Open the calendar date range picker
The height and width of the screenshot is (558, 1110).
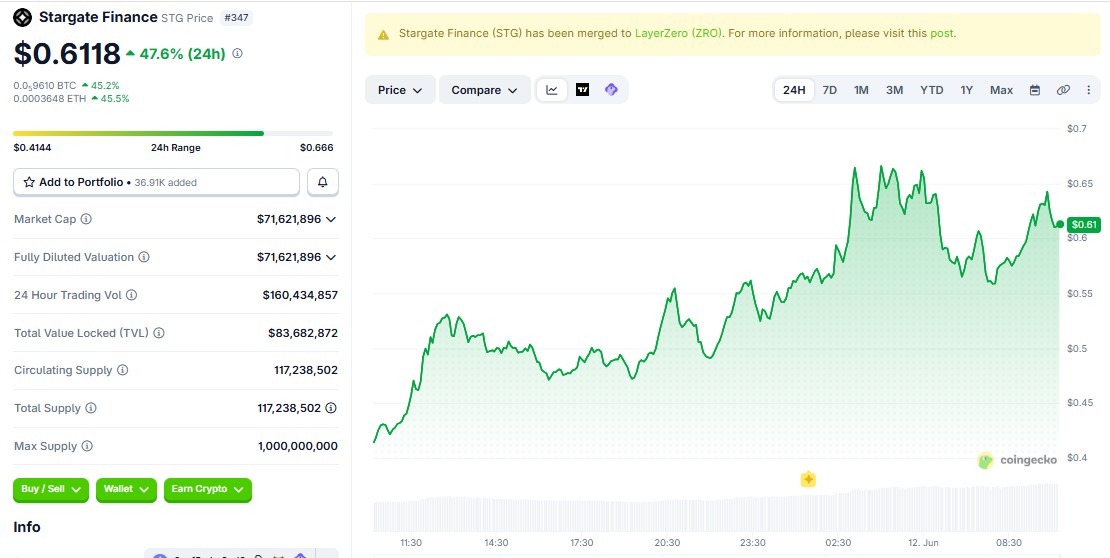(x=1035, y=90)
